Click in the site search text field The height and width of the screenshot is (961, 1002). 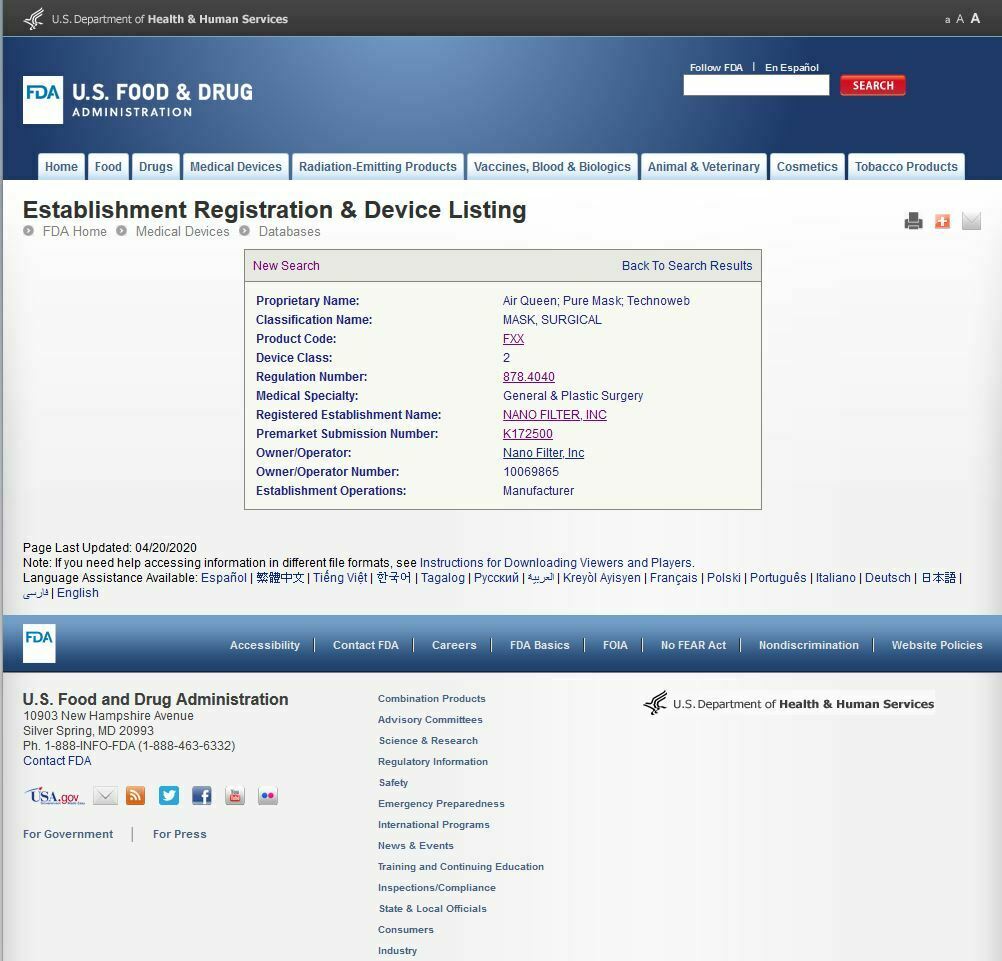pyautogui.click(x=756, y=86)
